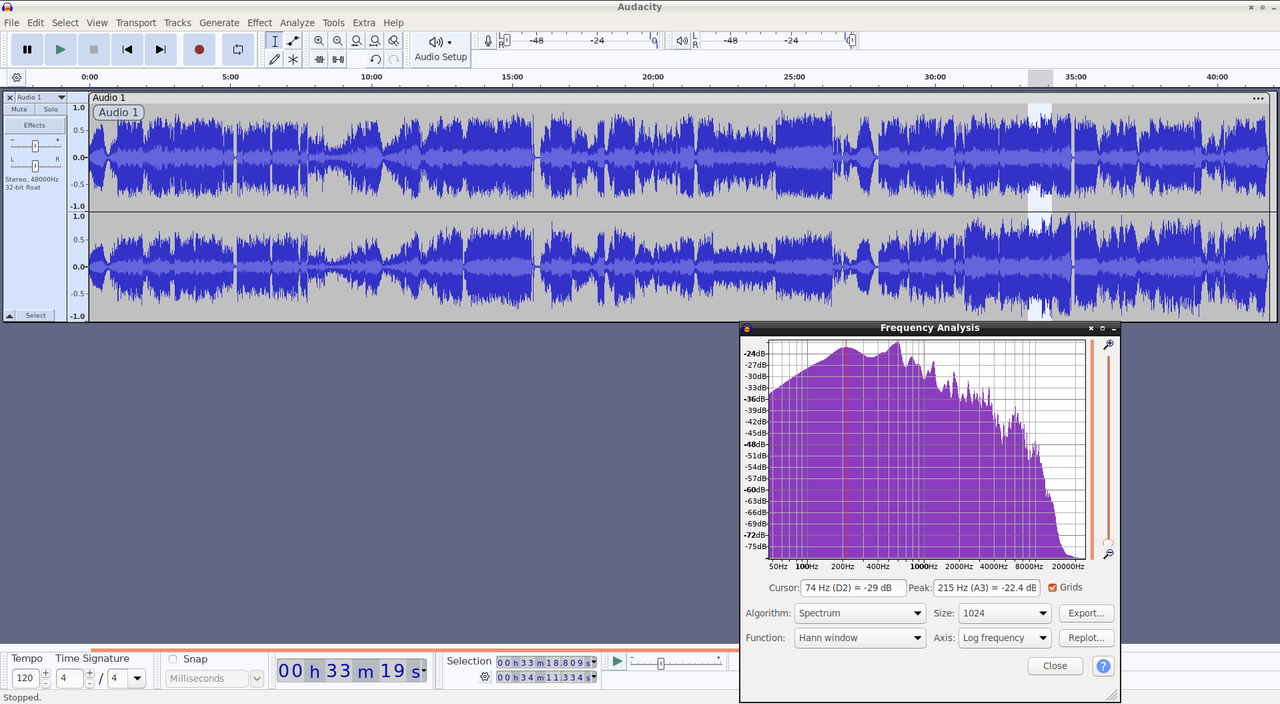
Task: Select the Selection (I-beam) tool
Action: click(x=275, y=41)
